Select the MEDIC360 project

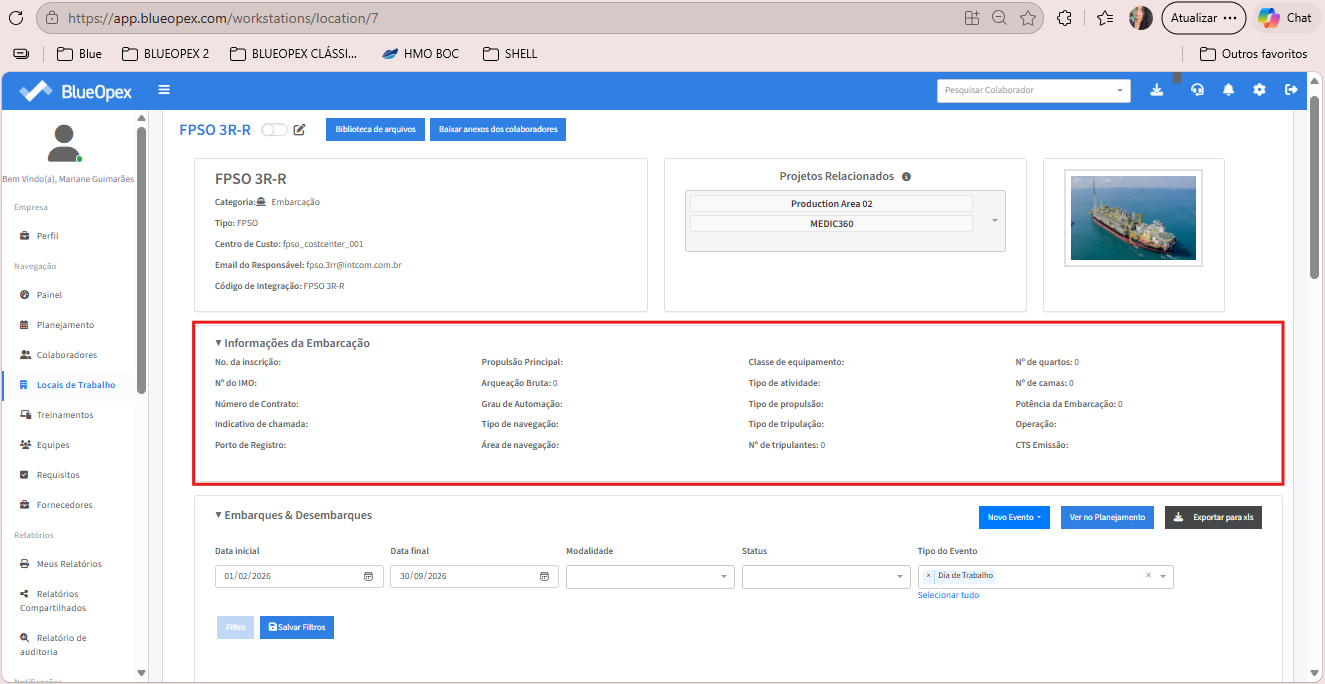(x=831, y=224)
